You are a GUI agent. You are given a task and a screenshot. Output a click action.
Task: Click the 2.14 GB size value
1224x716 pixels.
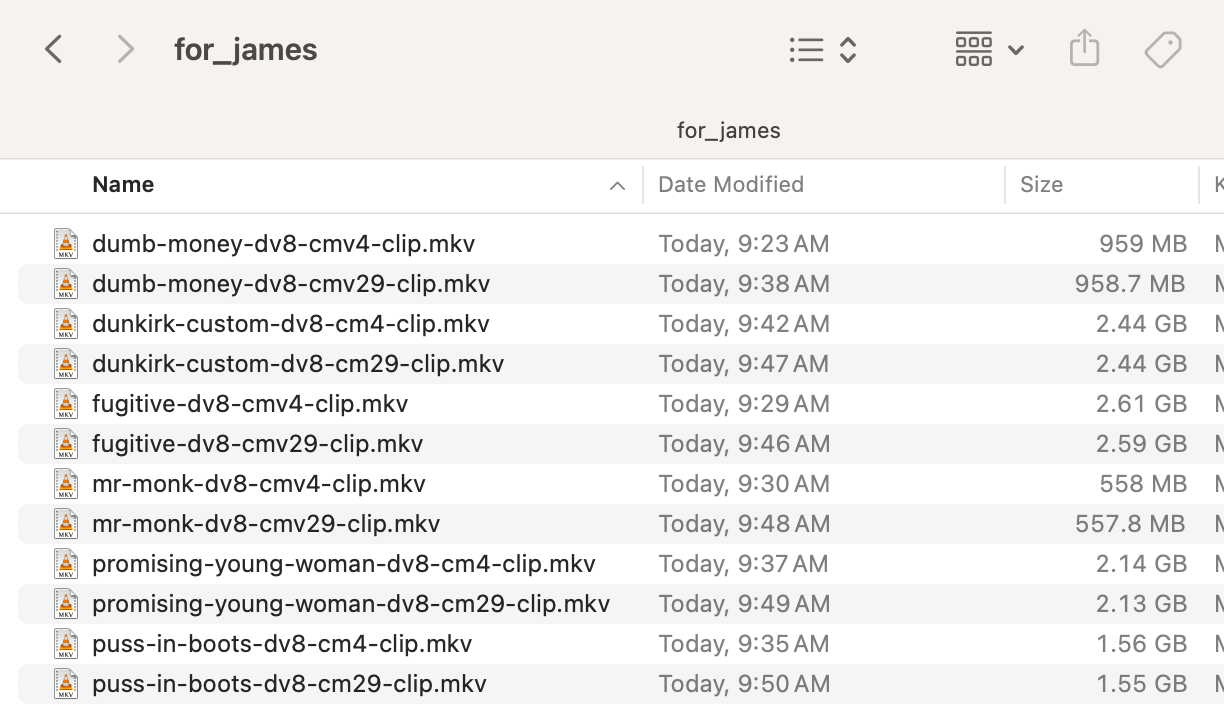click(1141, 563)
